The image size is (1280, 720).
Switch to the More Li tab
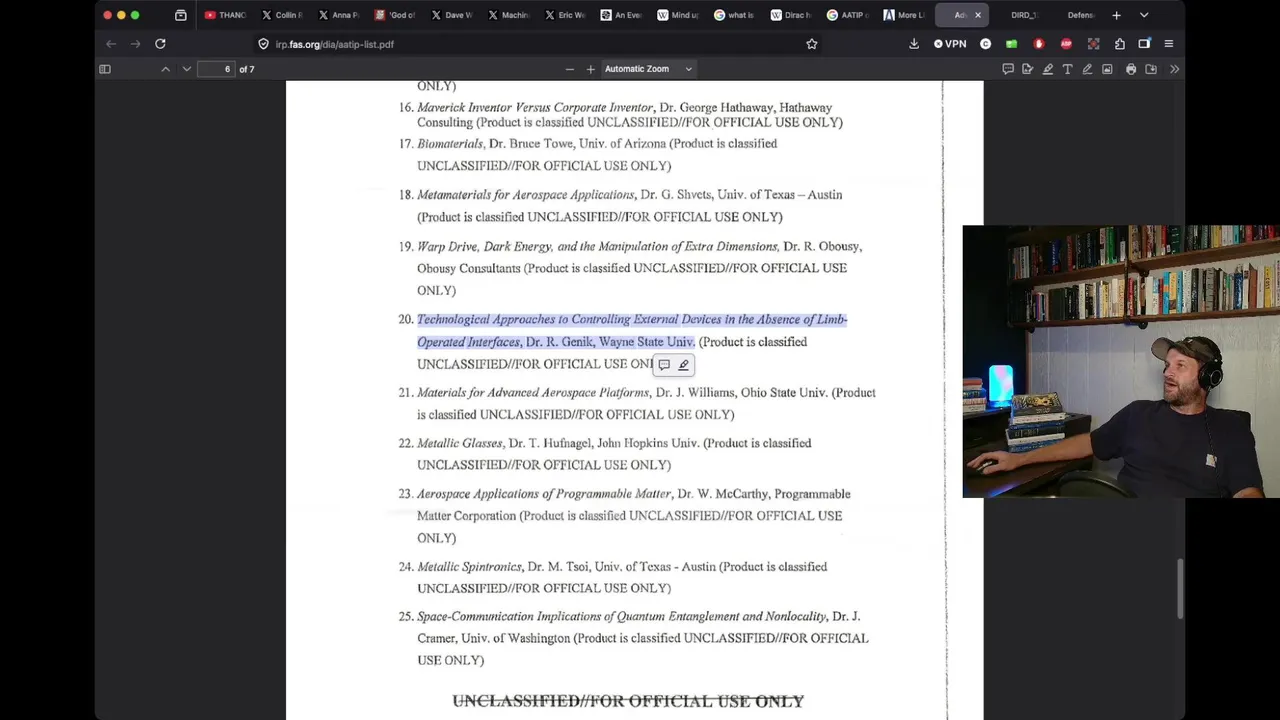[905, 15]
